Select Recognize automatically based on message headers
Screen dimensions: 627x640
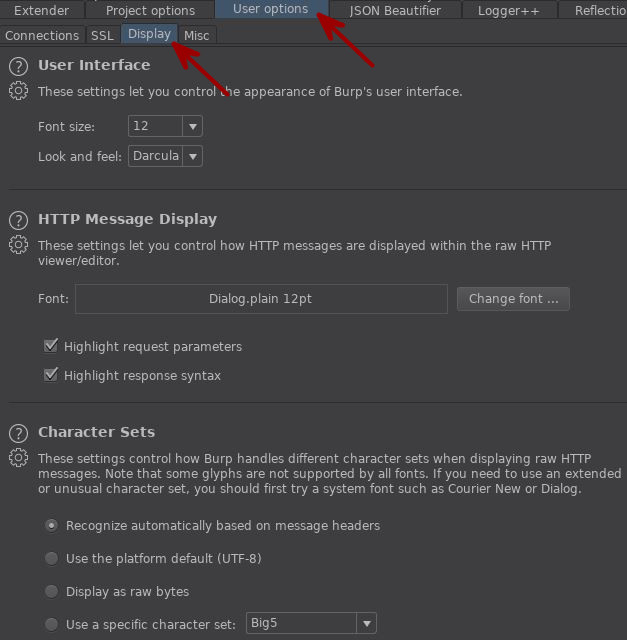pos(51,525)
